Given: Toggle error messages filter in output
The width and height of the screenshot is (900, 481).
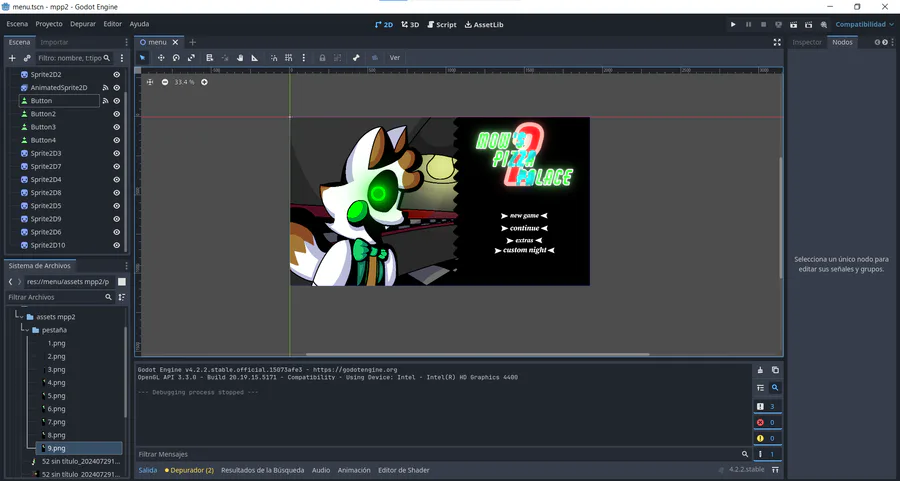Looking at the screenshot, I should coord(766,422).
